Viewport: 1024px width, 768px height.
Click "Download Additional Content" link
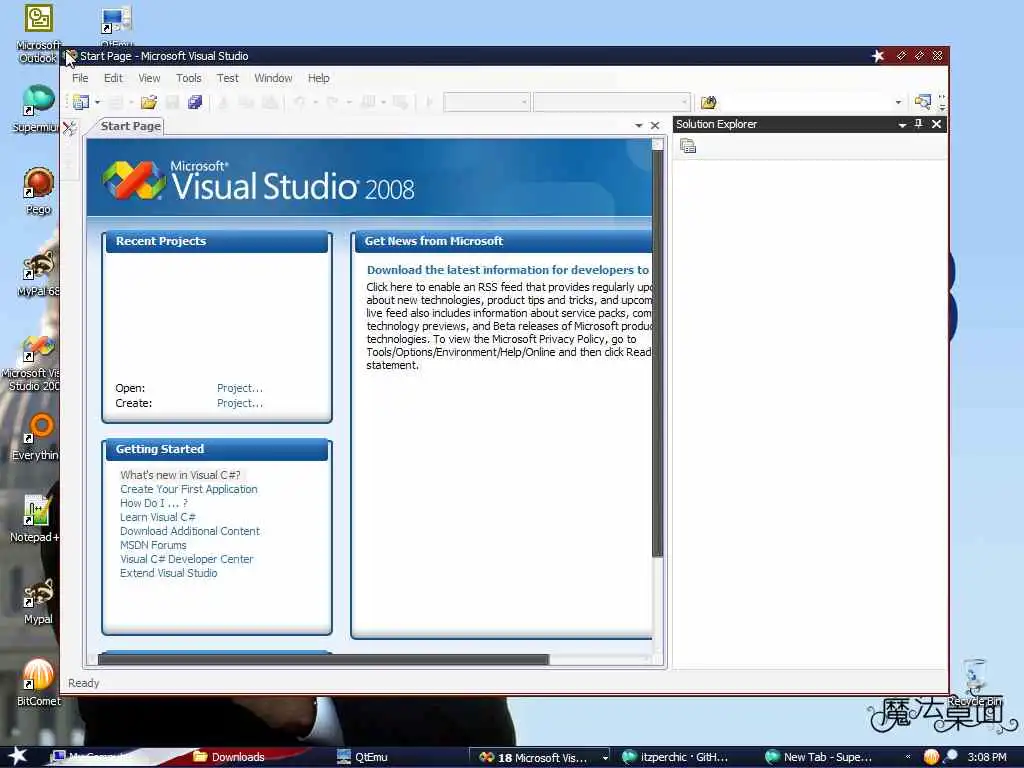190,531
